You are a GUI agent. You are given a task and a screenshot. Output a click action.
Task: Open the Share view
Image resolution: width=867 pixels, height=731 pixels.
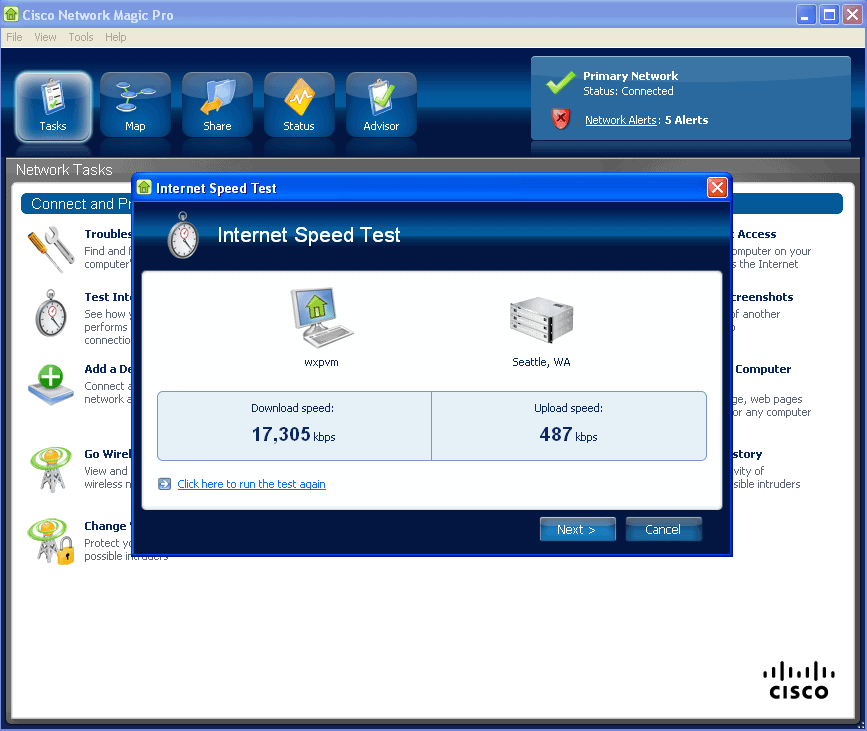tap(217, 105)
